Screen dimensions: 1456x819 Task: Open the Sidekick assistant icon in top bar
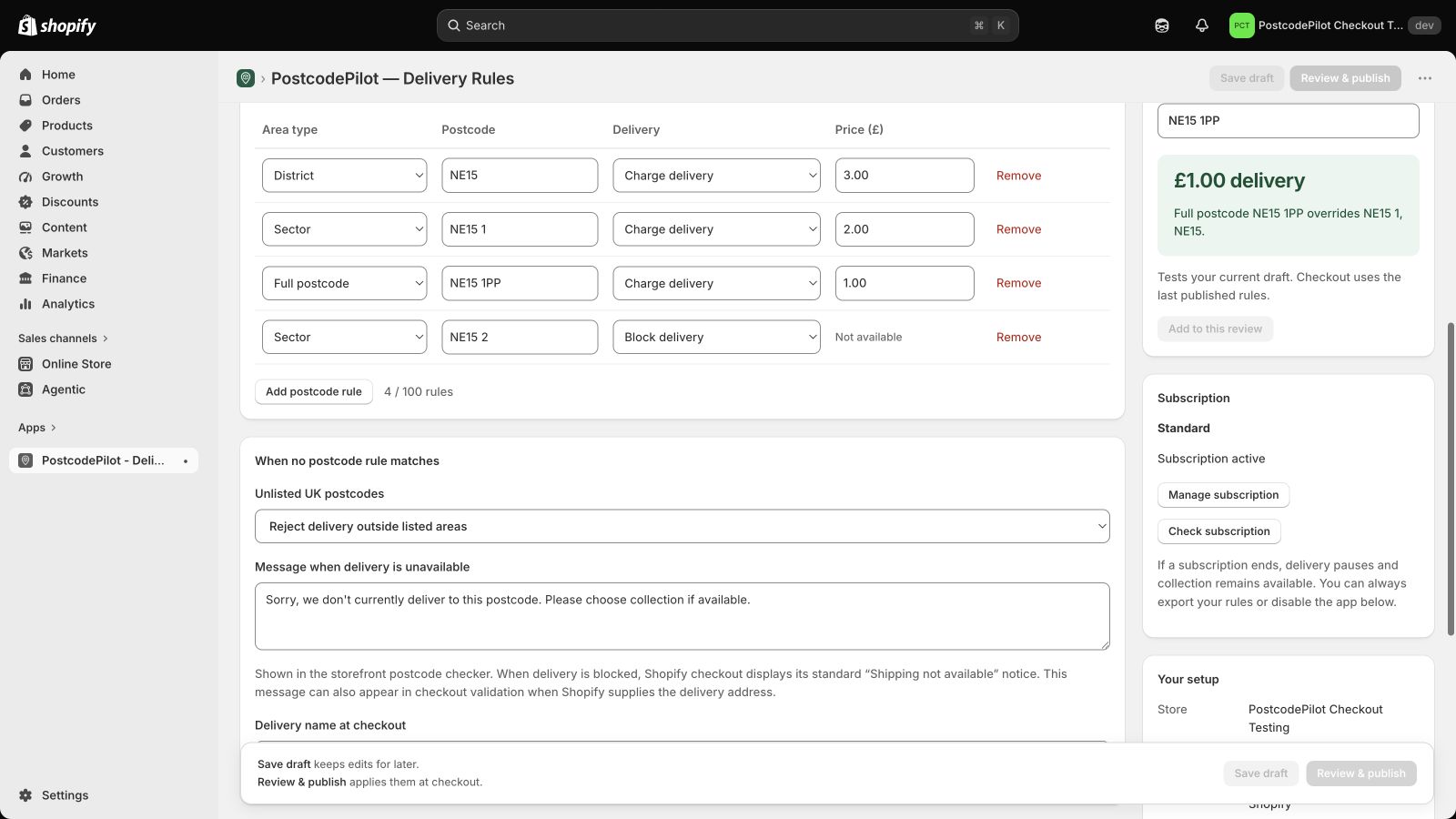tap(1162, 25)
